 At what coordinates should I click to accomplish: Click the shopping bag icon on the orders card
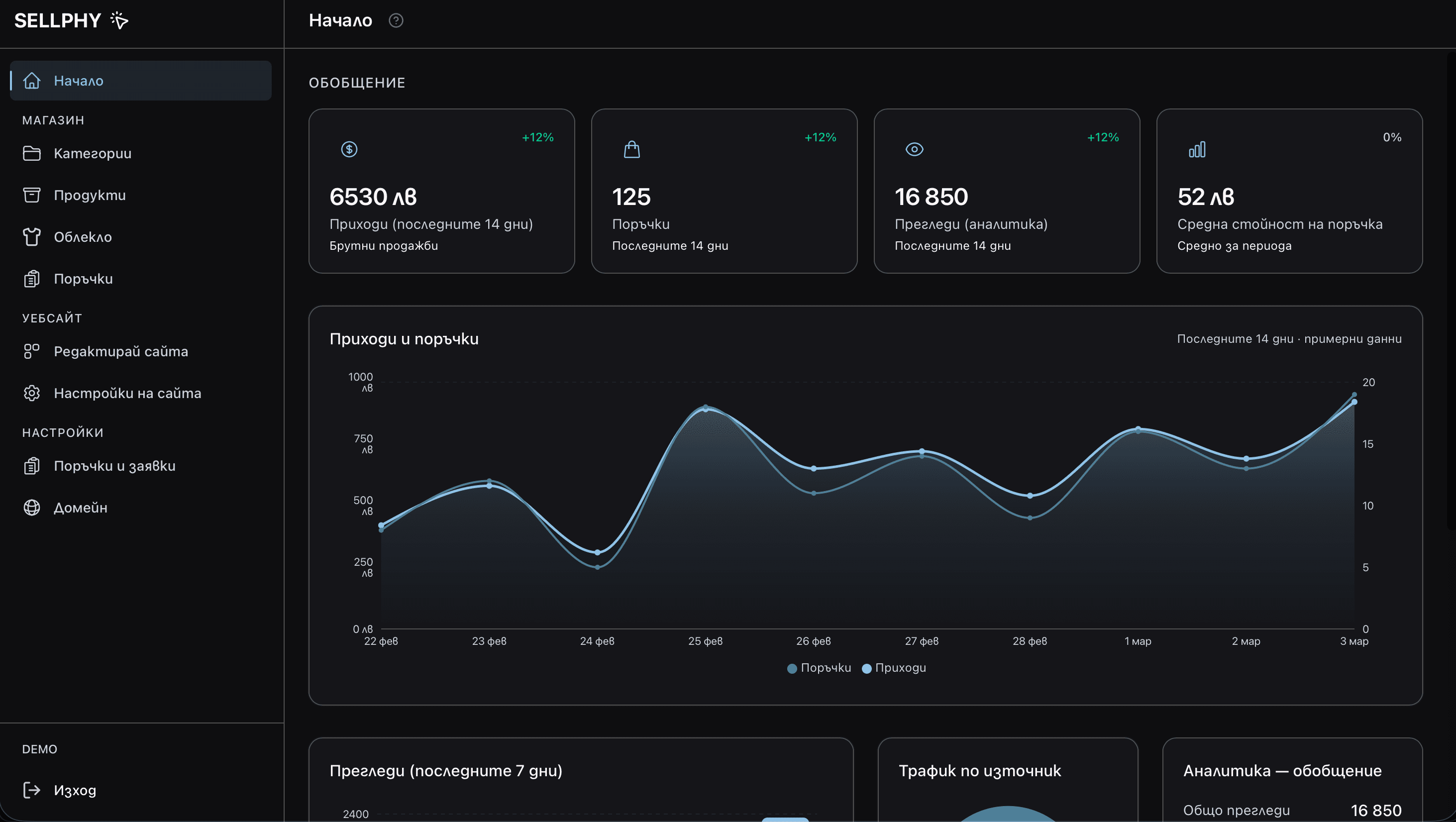(631, 149)
